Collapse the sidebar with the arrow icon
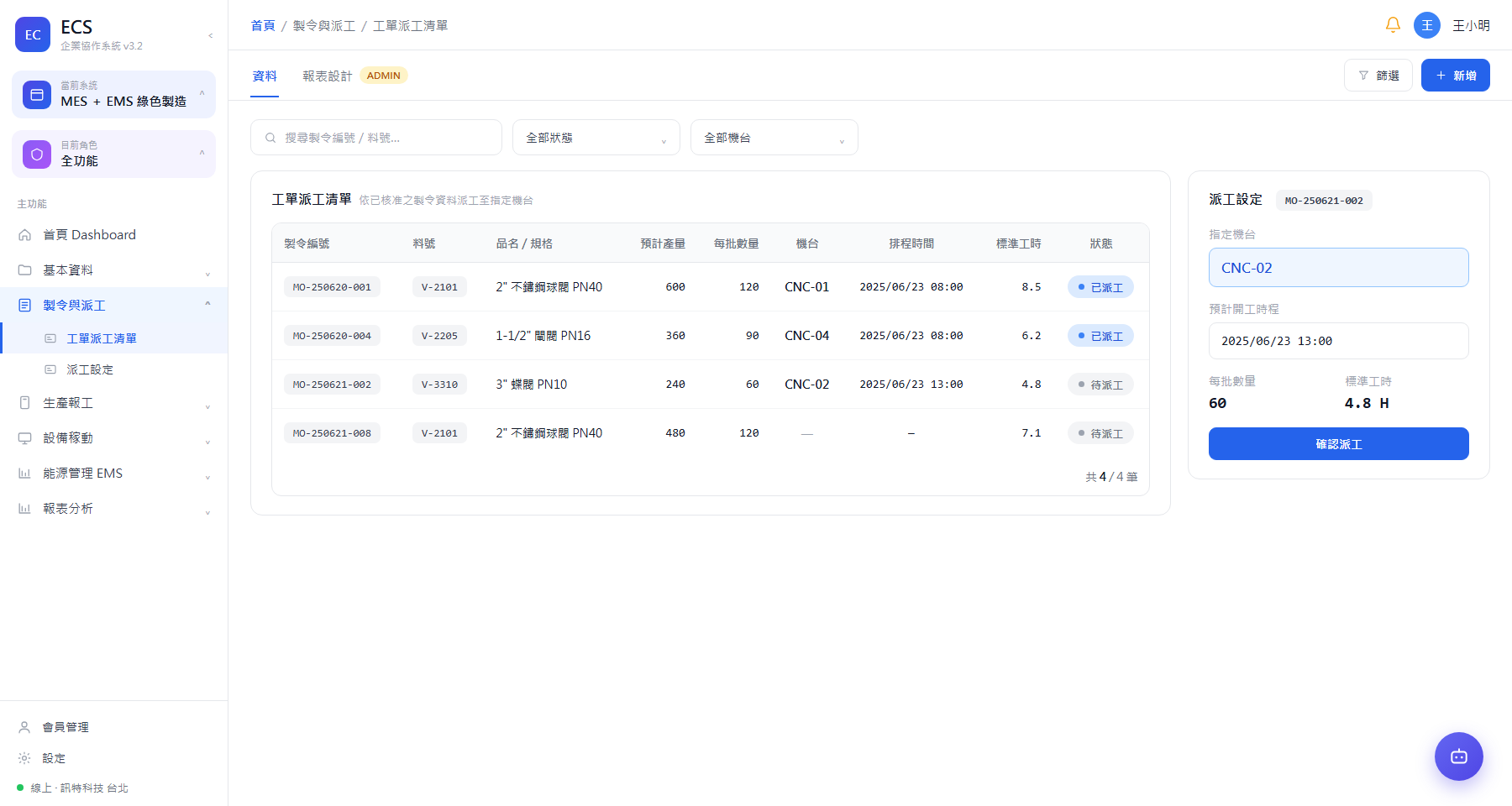The width and height of the screenshot is (1512, 806). pos(210,35)
